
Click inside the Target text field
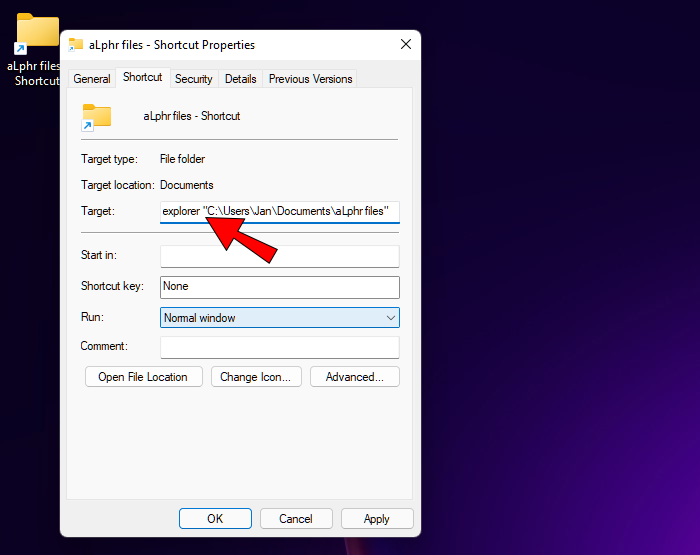(280, 212)
